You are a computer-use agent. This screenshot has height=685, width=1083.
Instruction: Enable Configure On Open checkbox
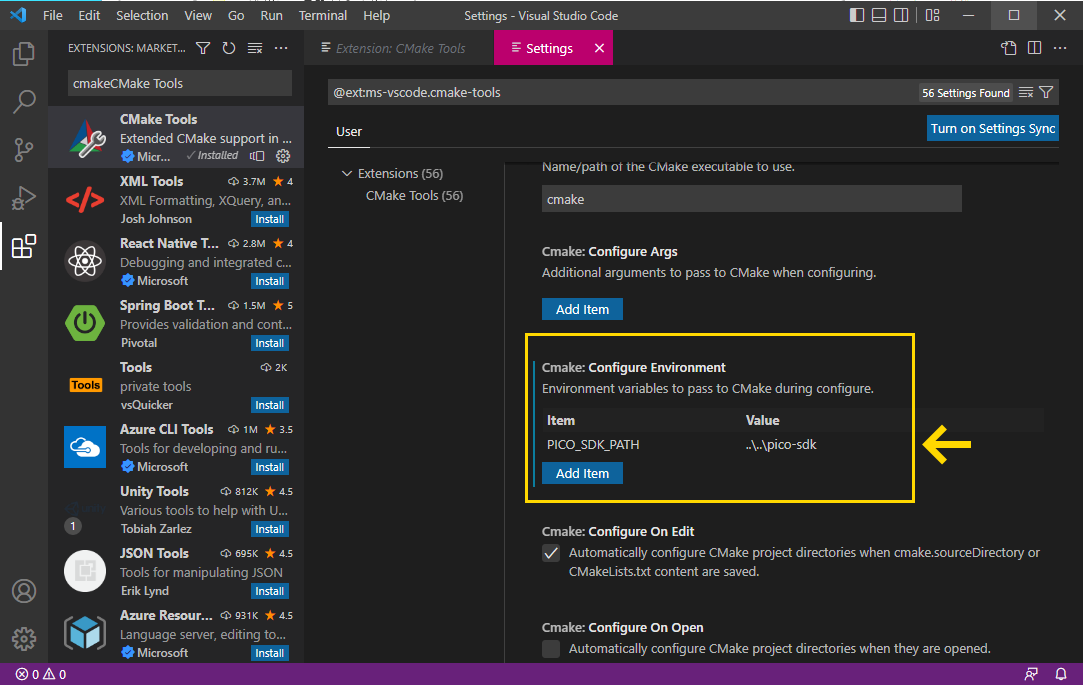click(550, 649)
